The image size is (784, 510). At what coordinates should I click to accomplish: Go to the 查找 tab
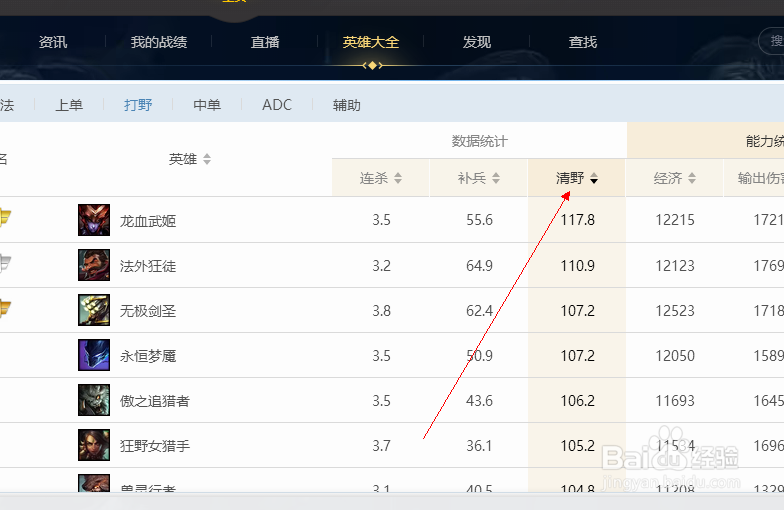[582, 42]
